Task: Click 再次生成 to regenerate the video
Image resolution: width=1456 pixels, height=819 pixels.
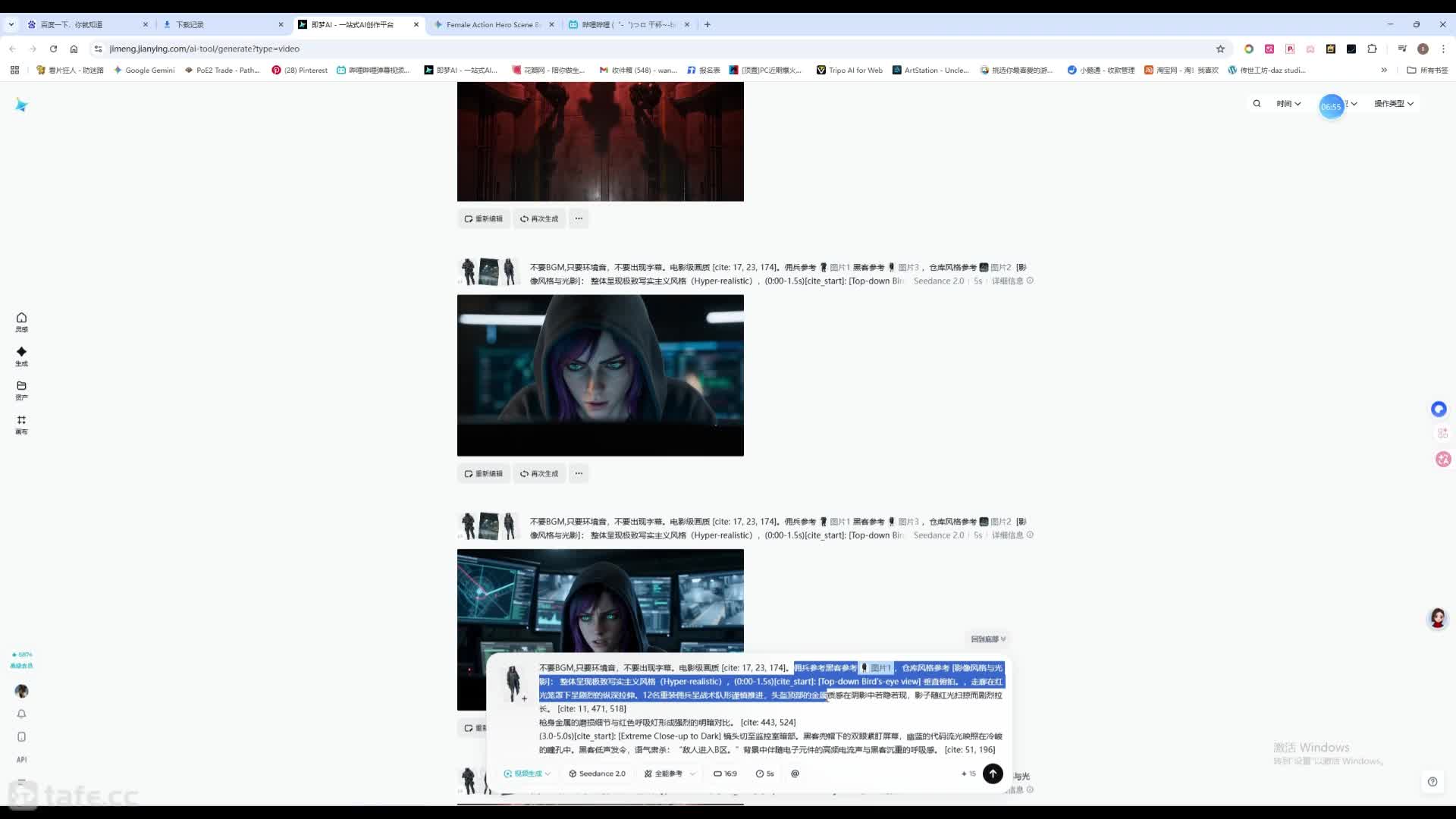Action: (x=538, y=473)
